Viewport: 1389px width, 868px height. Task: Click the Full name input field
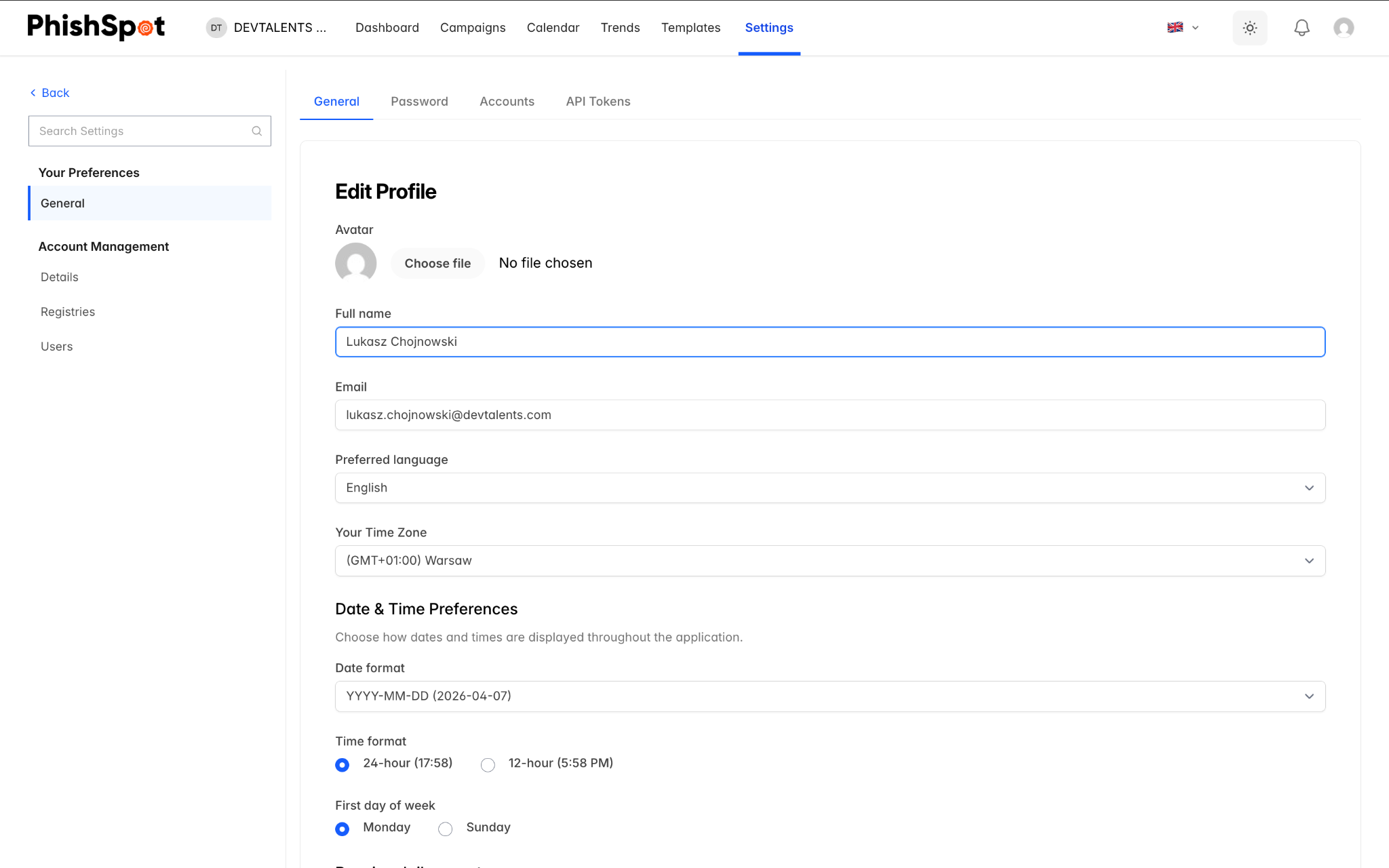point(830,342)
